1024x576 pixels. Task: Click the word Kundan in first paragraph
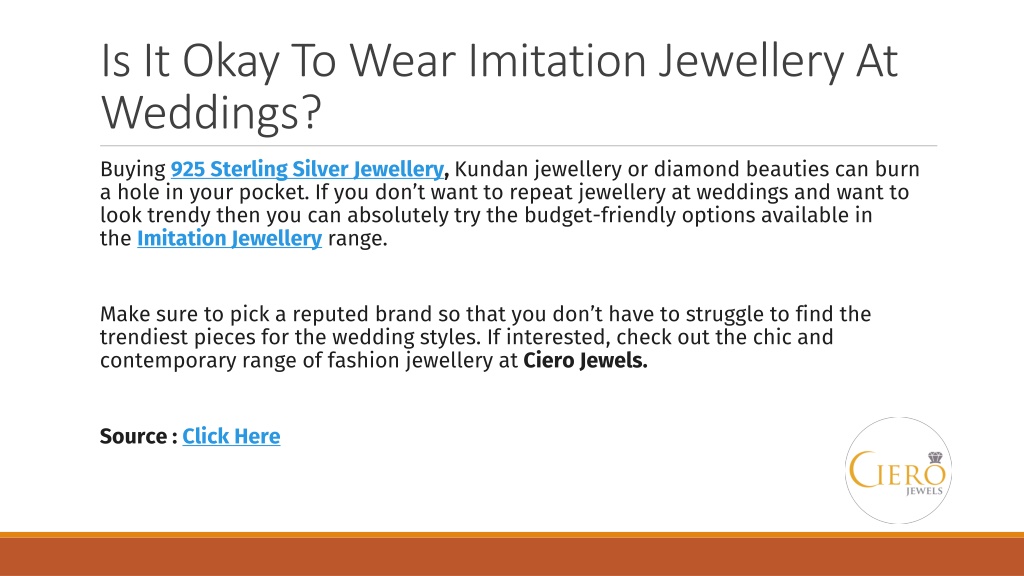coord(491,169)
